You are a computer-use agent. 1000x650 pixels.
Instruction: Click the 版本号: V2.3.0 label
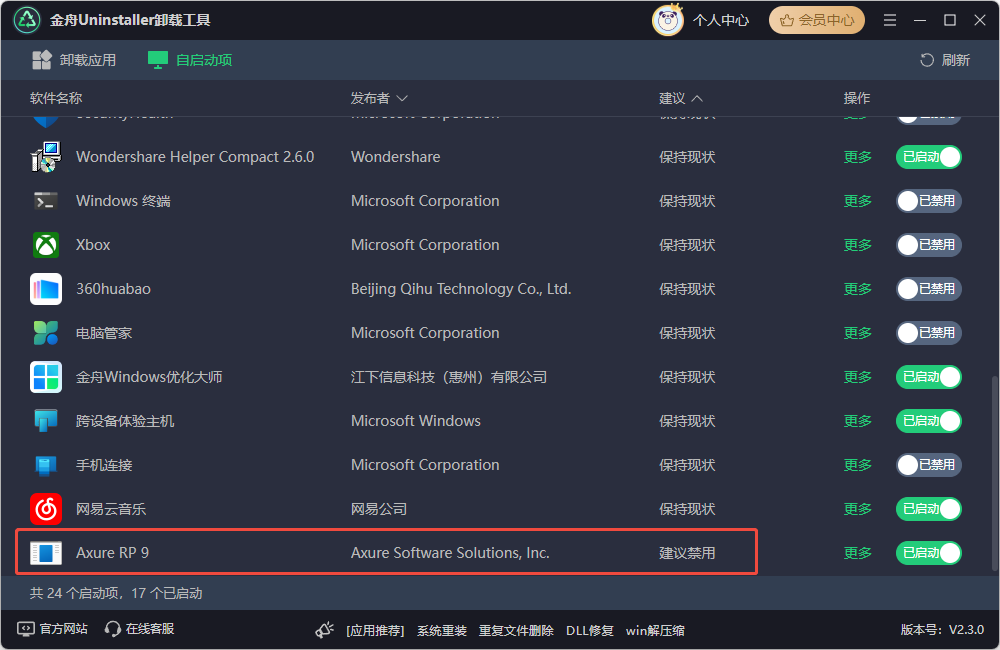[942, 630]
